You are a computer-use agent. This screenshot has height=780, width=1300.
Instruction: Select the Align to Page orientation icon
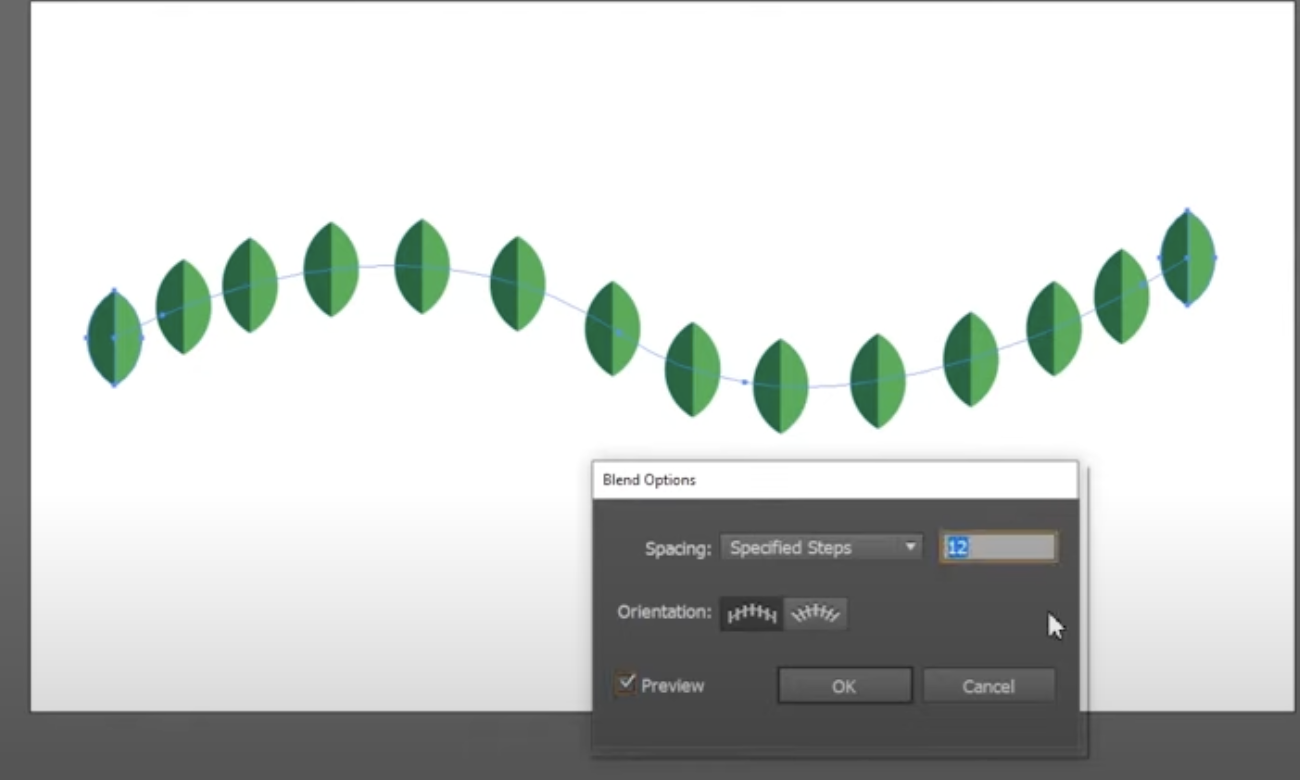pos(751,614)
